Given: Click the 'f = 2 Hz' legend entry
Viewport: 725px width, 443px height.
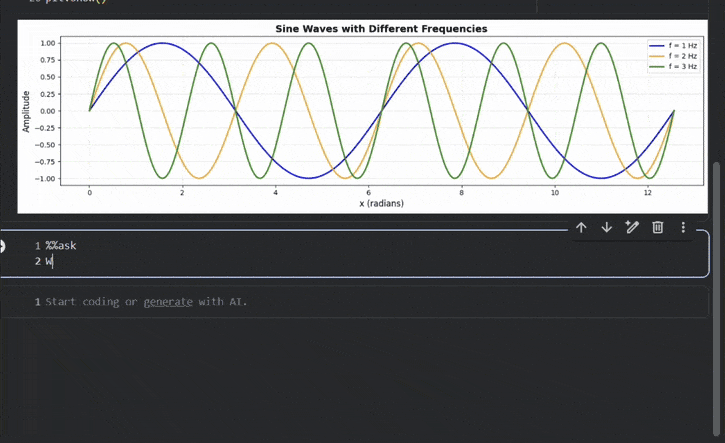Looking at the screenshot, I should click(x=673, y=56).
